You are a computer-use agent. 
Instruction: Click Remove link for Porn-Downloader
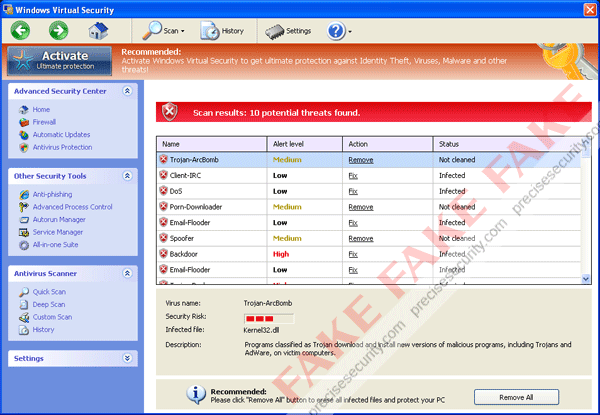(361, 207)
